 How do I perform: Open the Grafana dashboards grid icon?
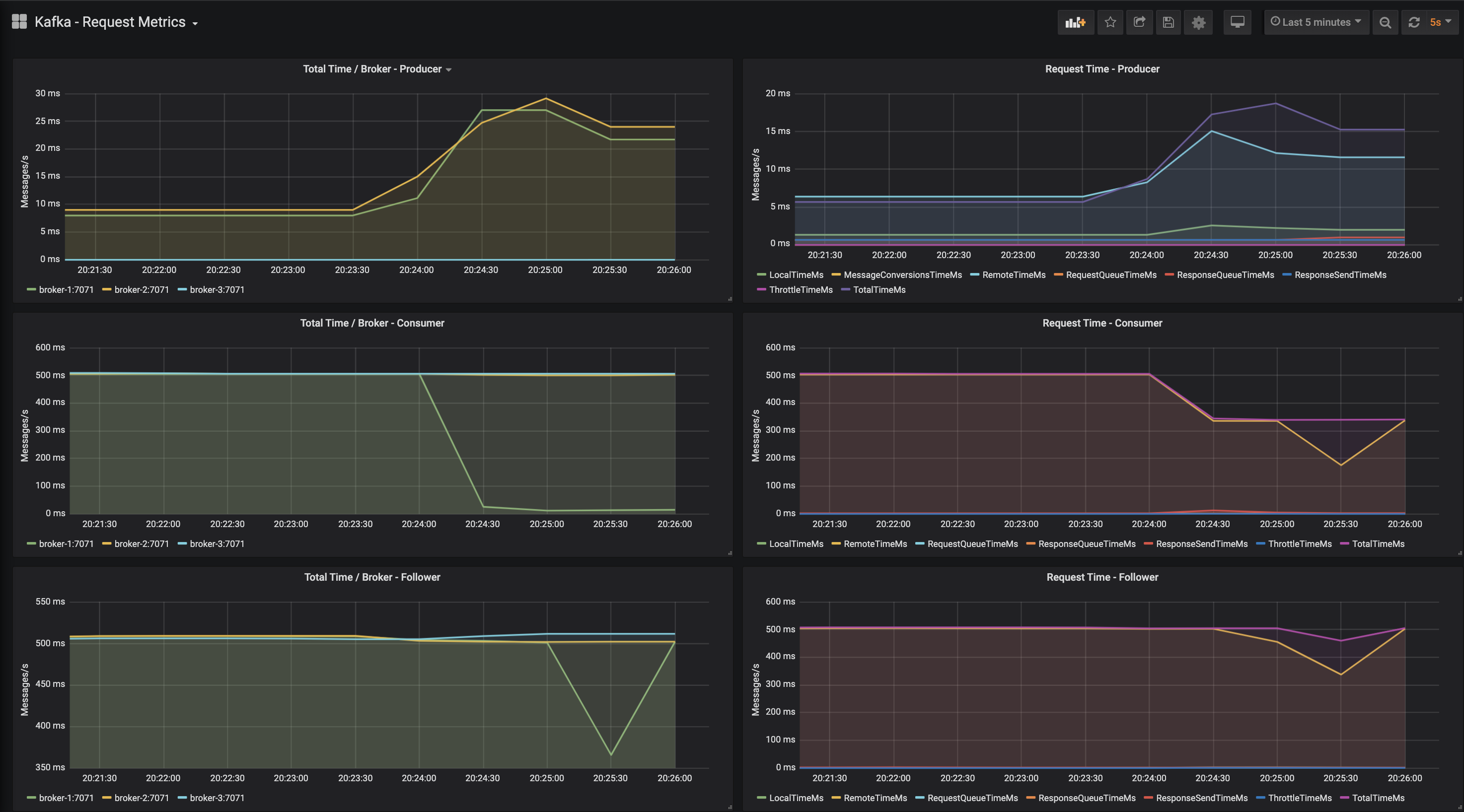pyautogui.click(x=19, y=21)
